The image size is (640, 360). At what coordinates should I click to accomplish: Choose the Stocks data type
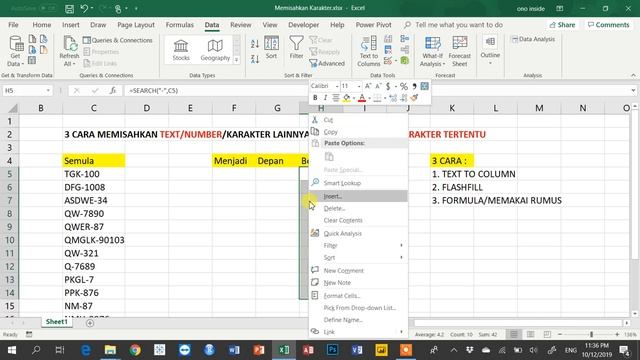tap(181, 50)
